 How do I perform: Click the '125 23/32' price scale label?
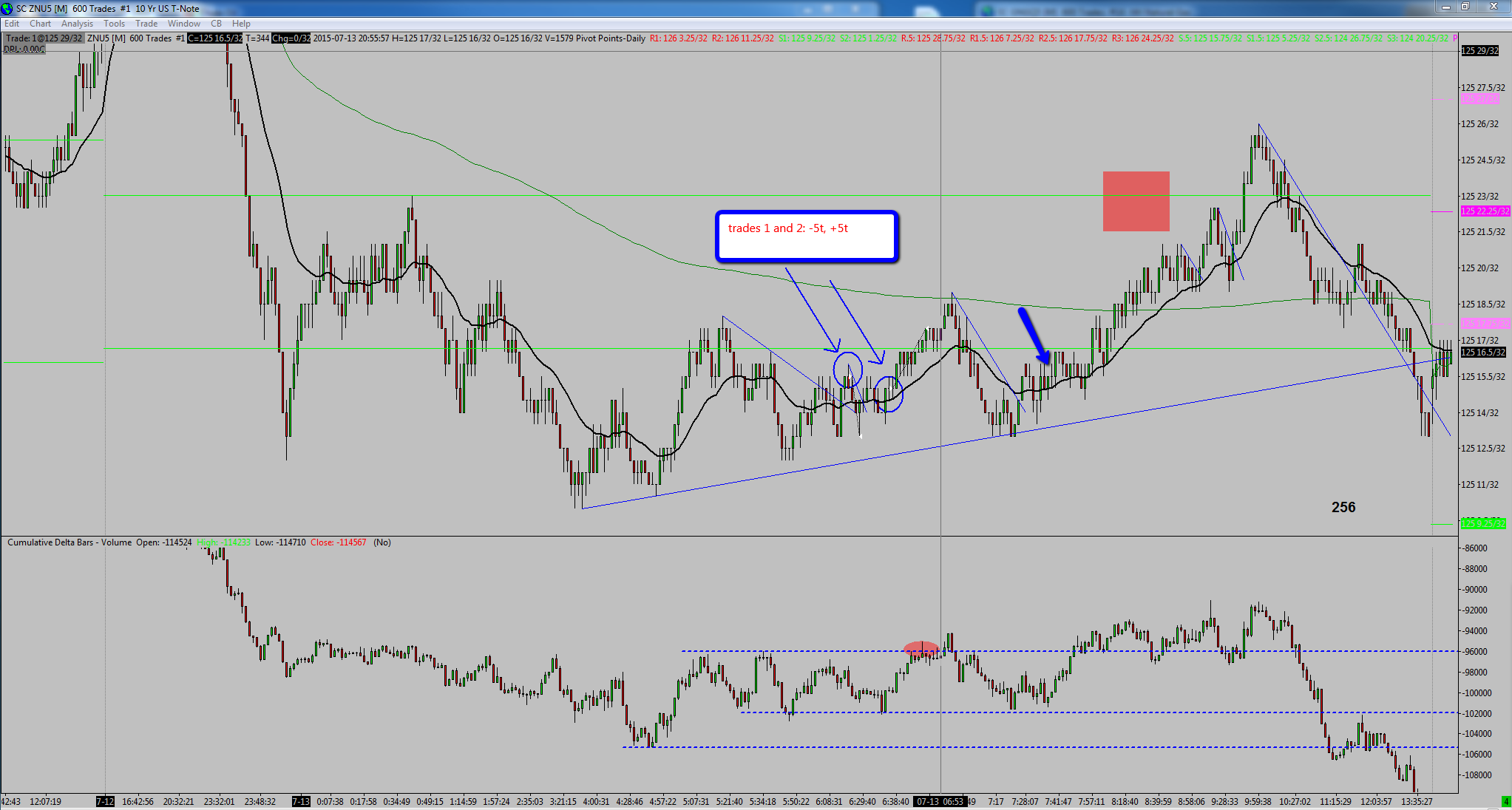point(1479,196)
